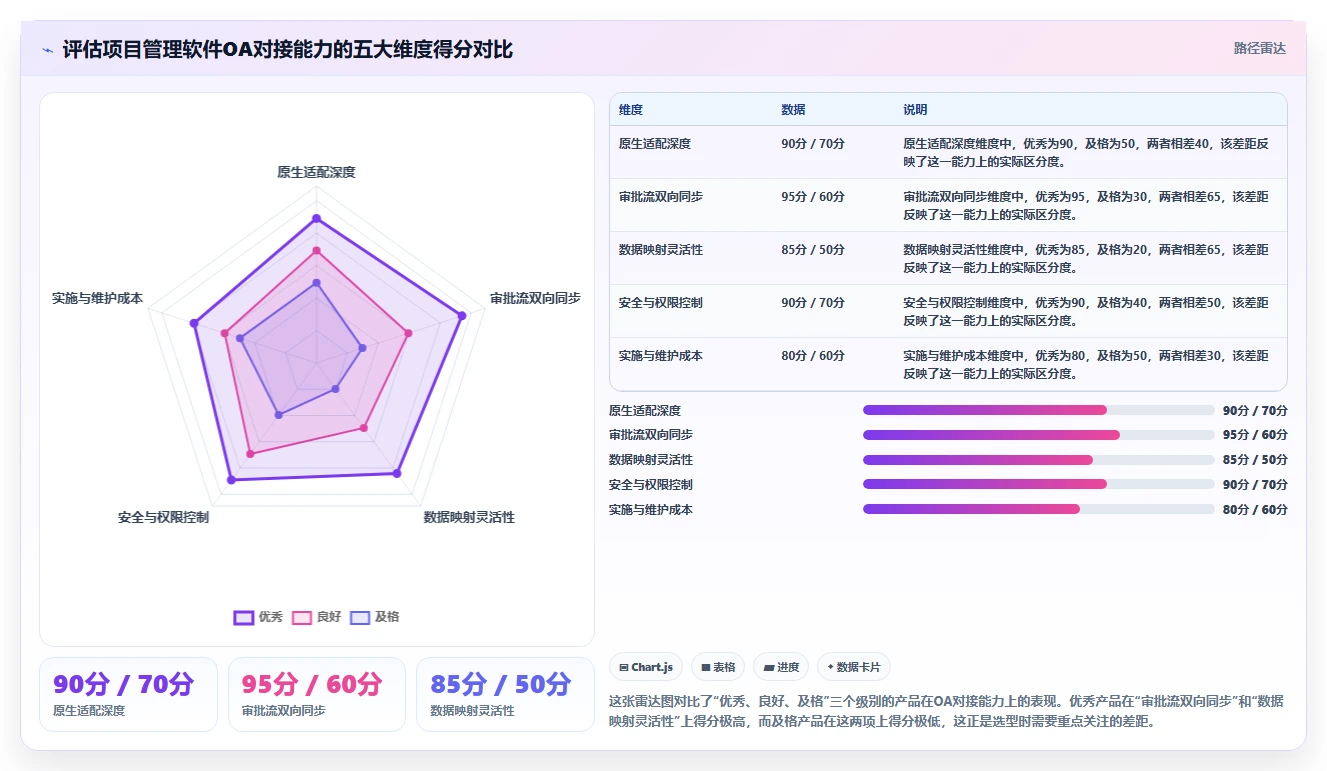This screenshot has width=1327, height=771.
Task: Open the 95分 / 60分 审批流双向同步 card
Action: pos(317,694)
